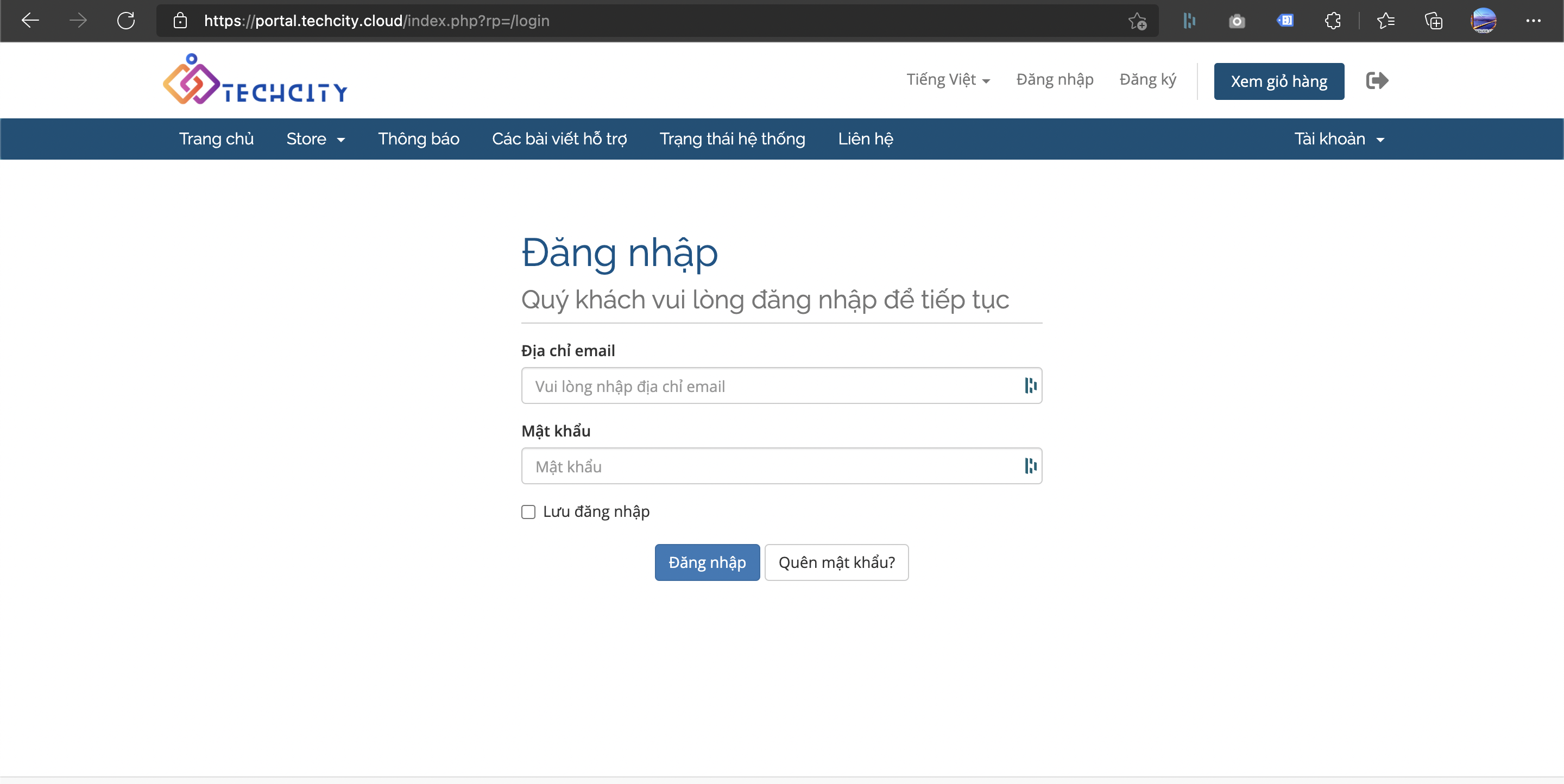Screen dimensions: 1564x784
Task: Open the browser three-dot menu
Action: click(1533, 21)
